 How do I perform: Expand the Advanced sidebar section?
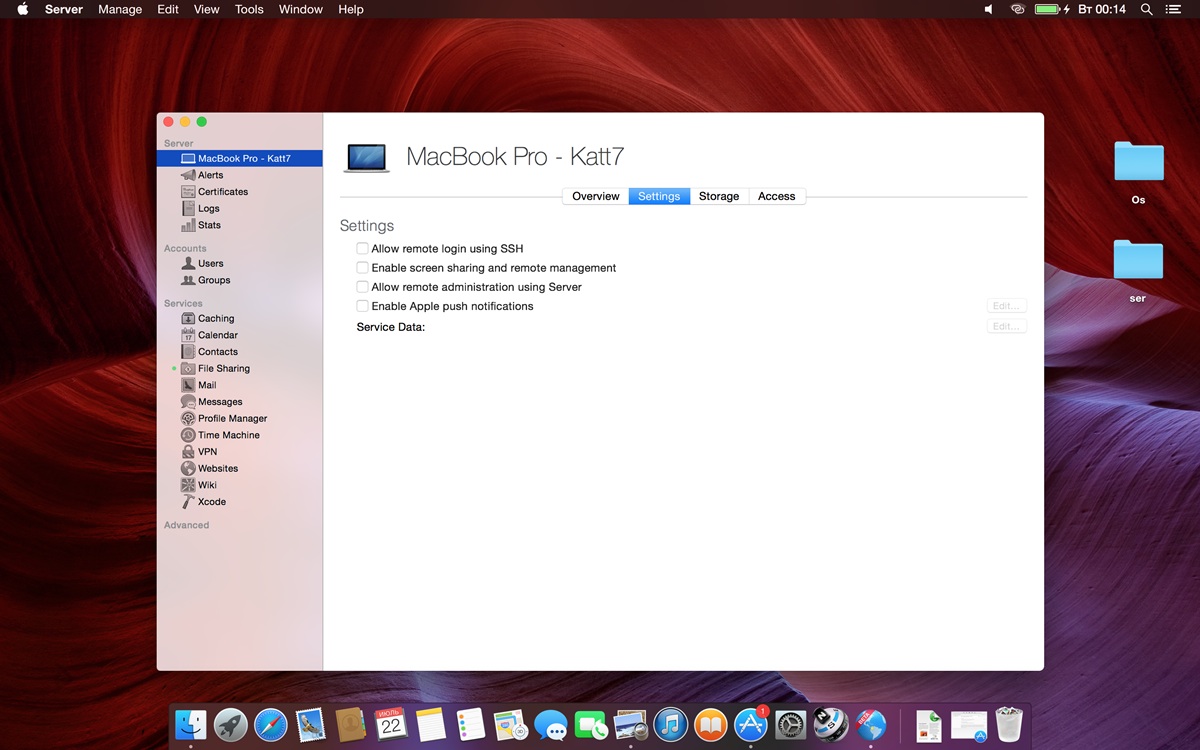point(187,525)
